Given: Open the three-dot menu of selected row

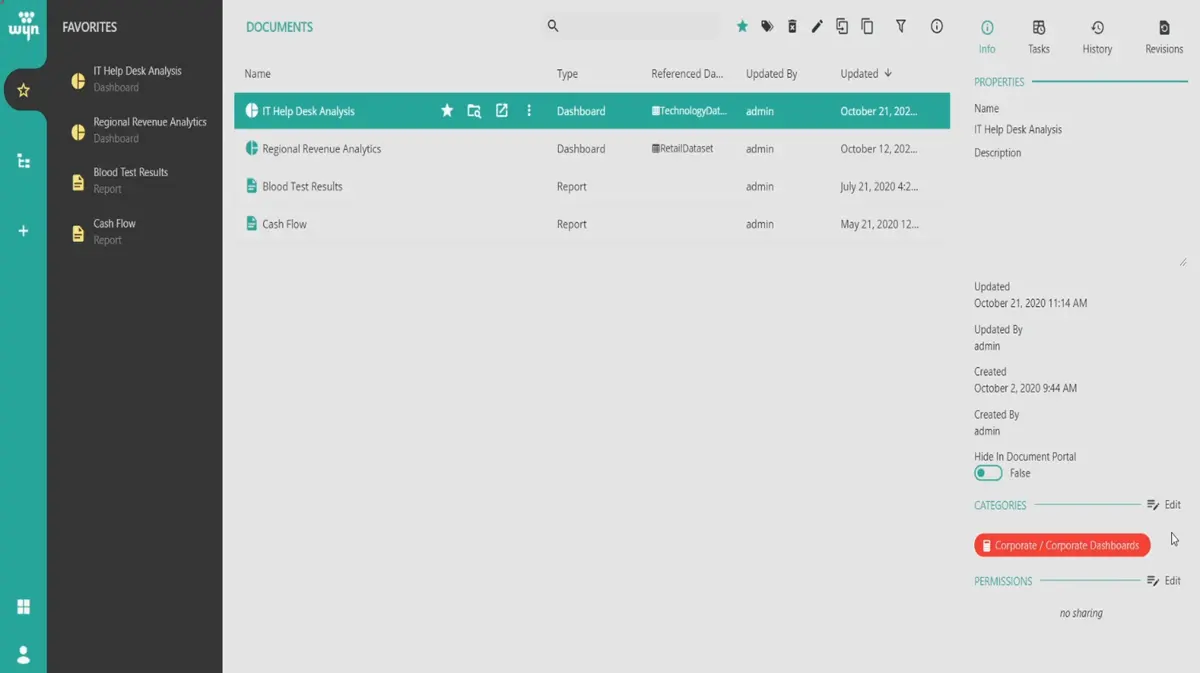Looking at the screenshot, I should pyautogui.click(x=529, y=111).
